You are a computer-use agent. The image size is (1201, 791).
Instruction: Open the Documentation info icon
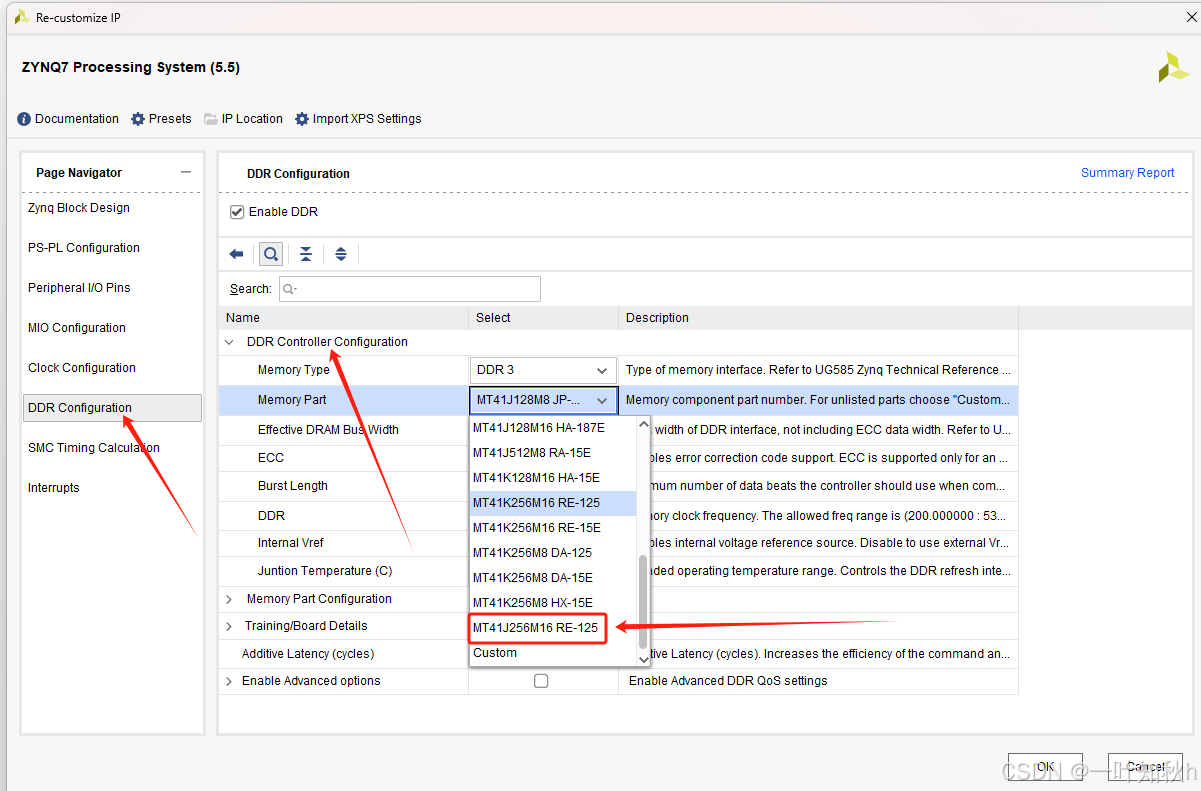pyautogui.click(x=24, y=119)
